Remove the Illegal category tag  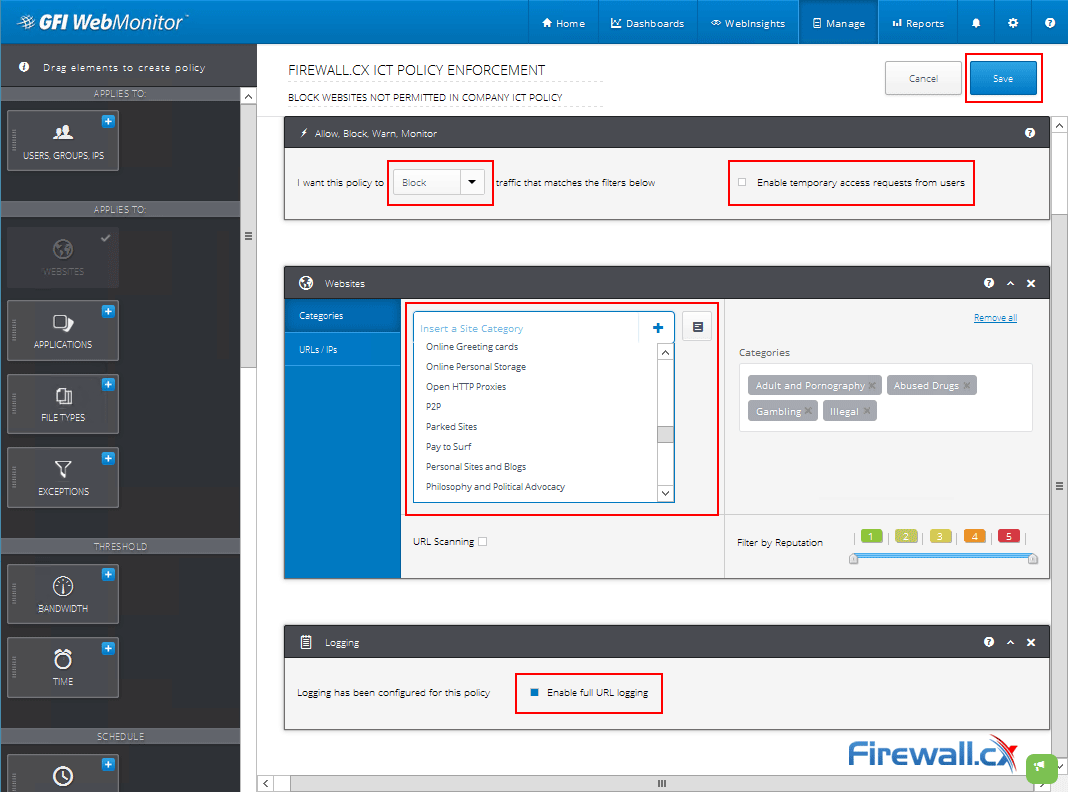[x=866, y=411]
